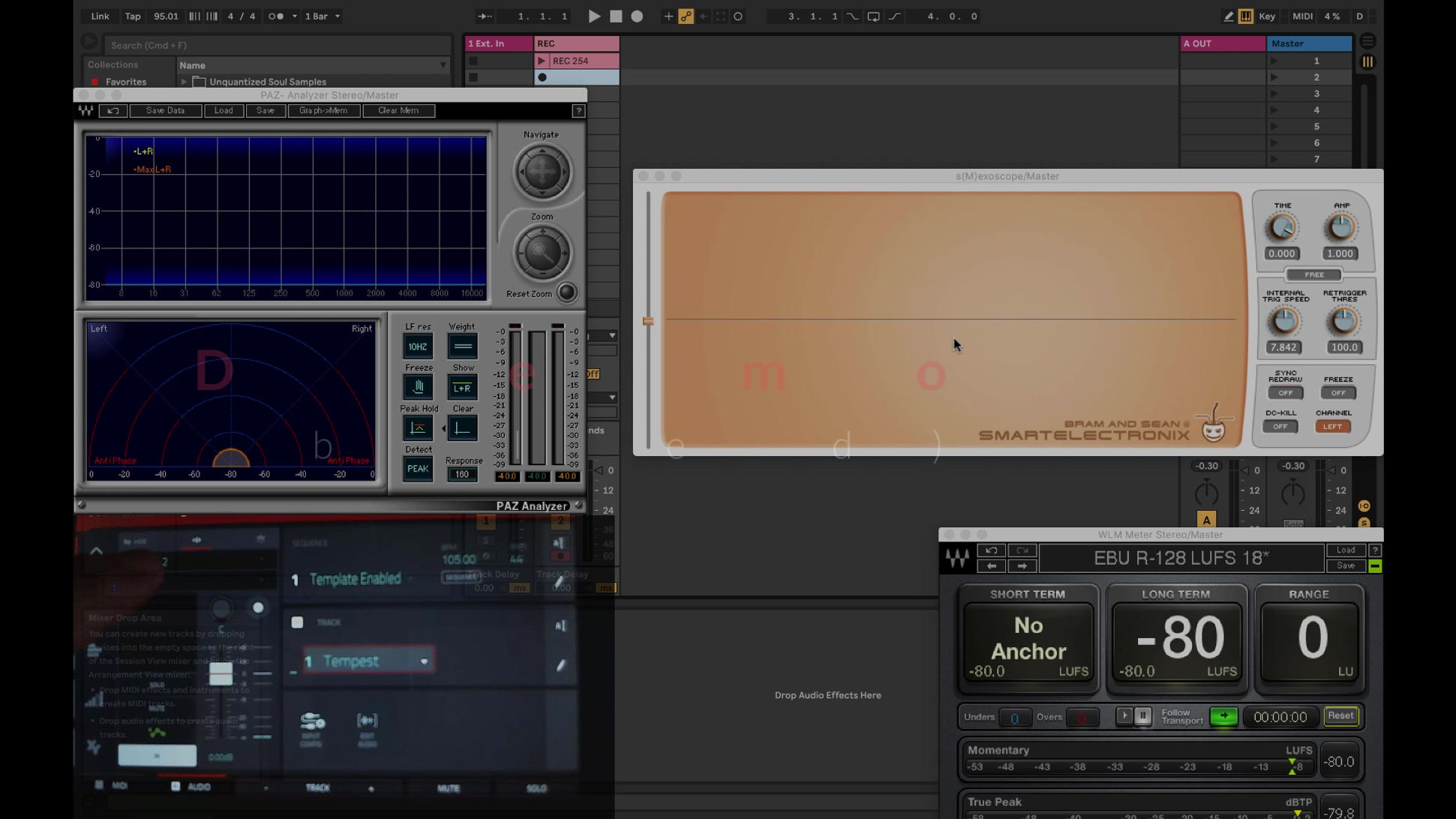The image size is (1456, 819).
Task: Click Save Data in PAZ Analyzer
Action: (x=165, y=110)
